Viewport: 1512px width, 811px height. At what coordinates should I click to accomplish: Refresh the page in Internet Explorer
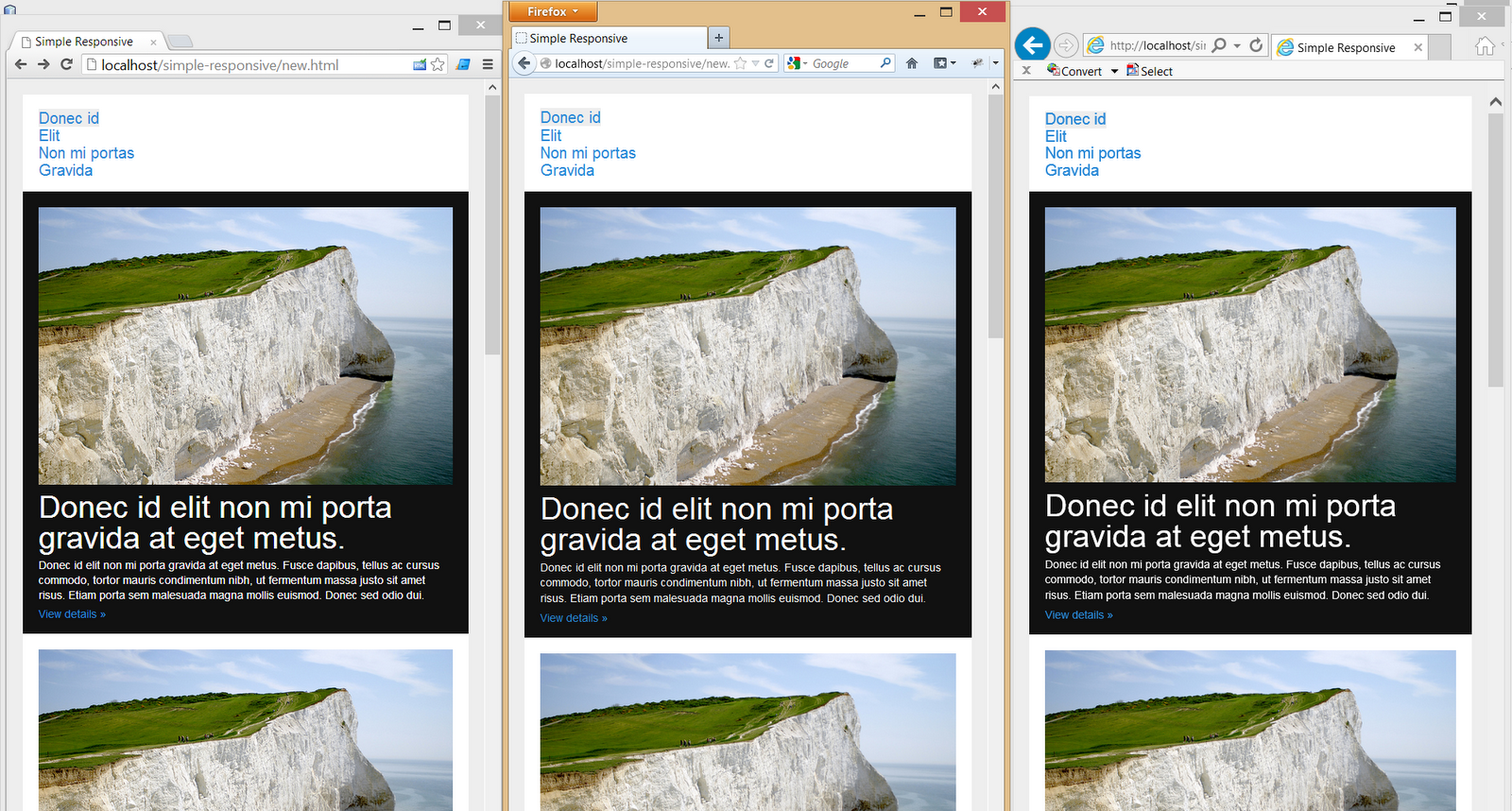[x=1256, y=45]
